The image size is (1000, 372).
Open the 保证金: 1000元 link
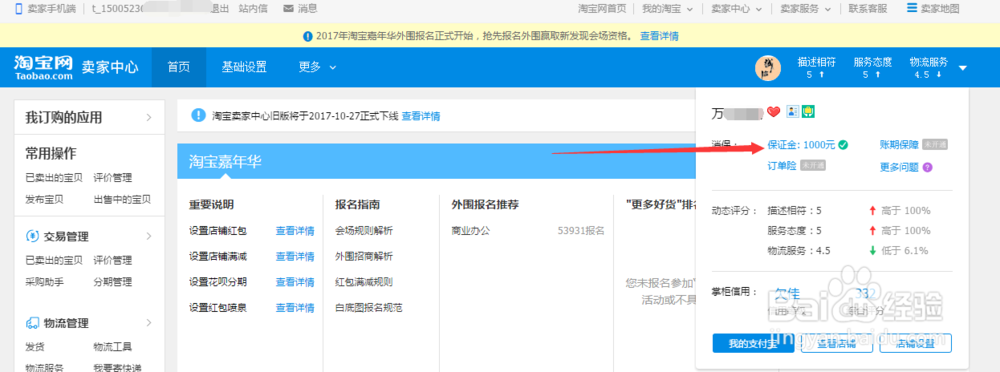click(x=801, y=145)
